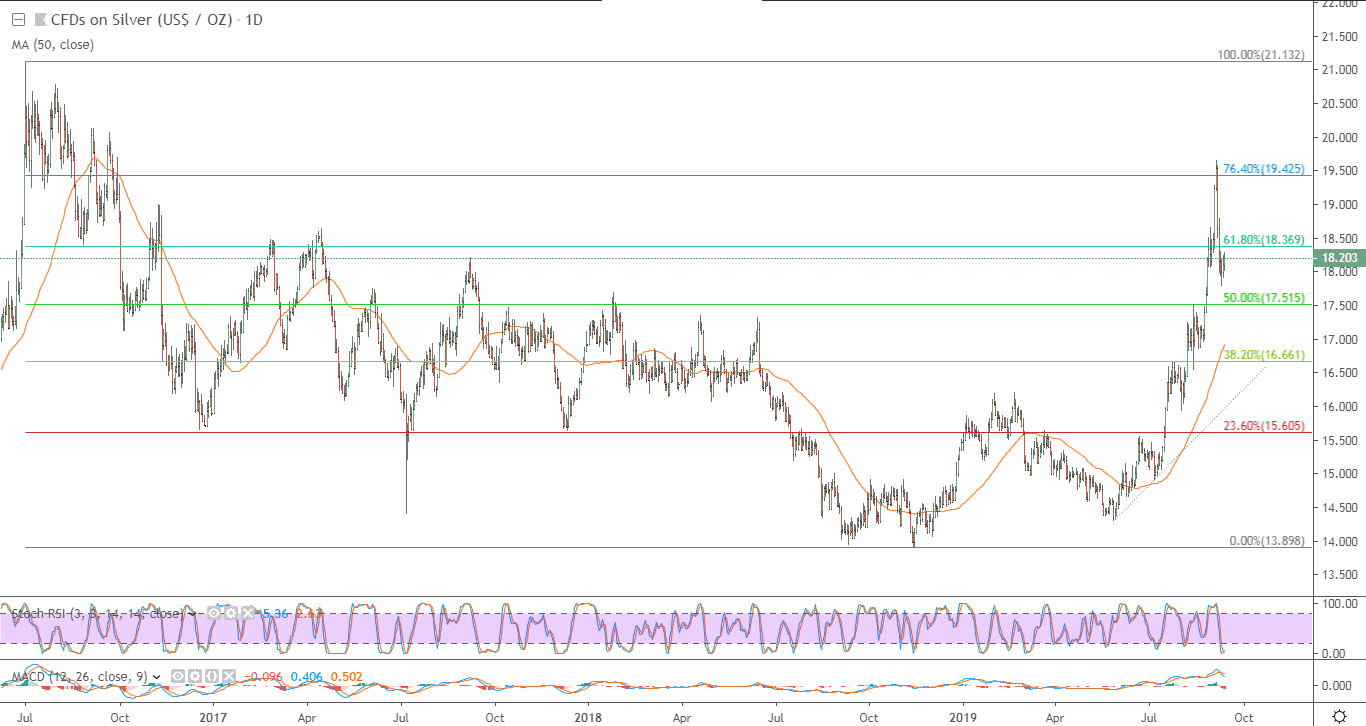Select the 38.20% (16.661) Fibonacci level label
Screen dimensions: 1366x726
tap(1264, 355)
